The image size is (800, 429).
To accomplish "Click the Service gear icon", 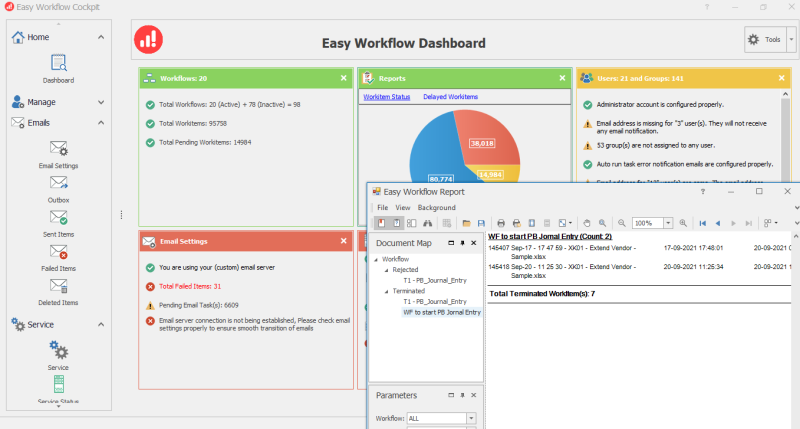I will [x=58, y=353].
